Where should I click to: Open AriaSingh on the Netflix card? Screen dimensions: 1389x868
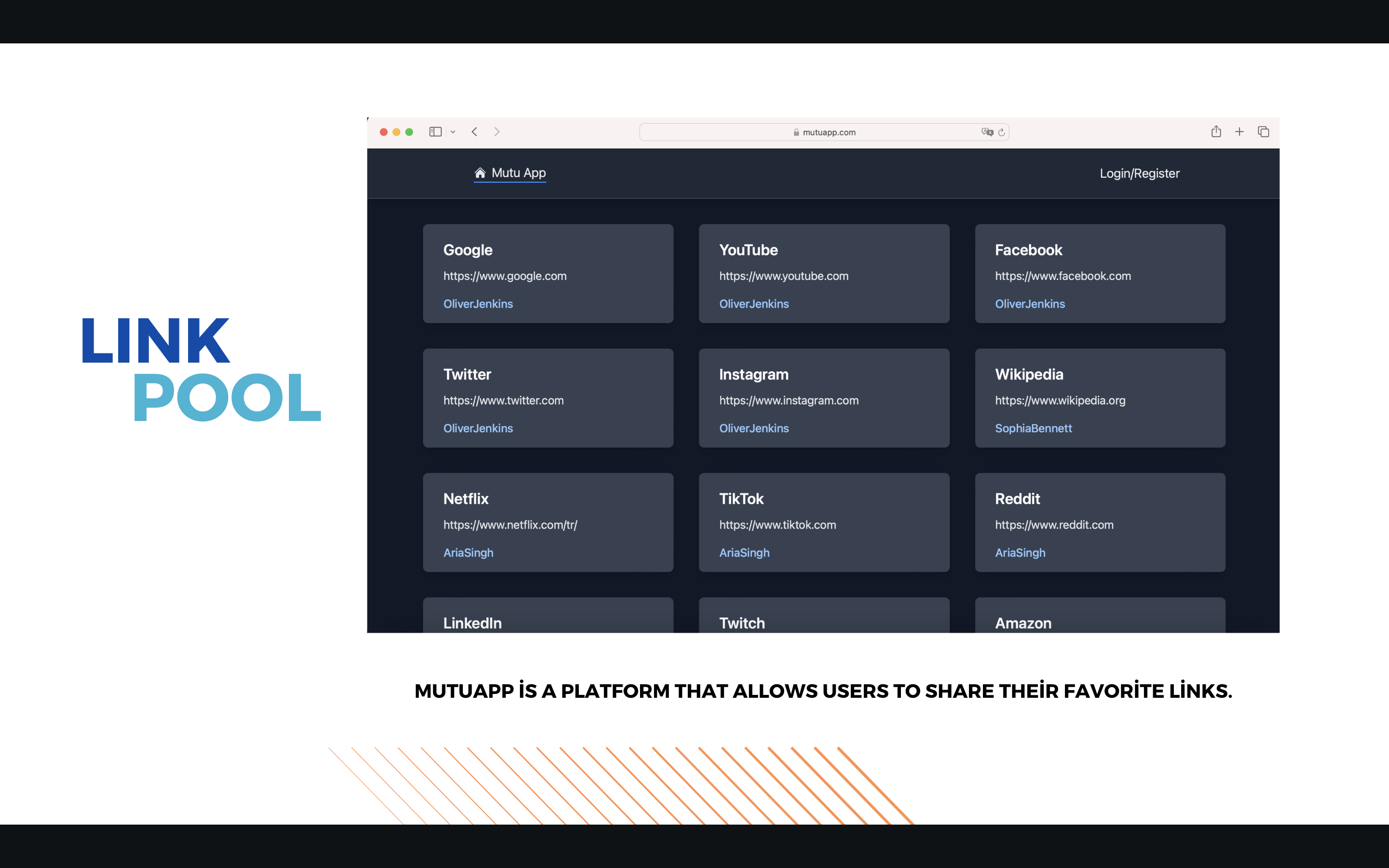(x=468, y=553)
